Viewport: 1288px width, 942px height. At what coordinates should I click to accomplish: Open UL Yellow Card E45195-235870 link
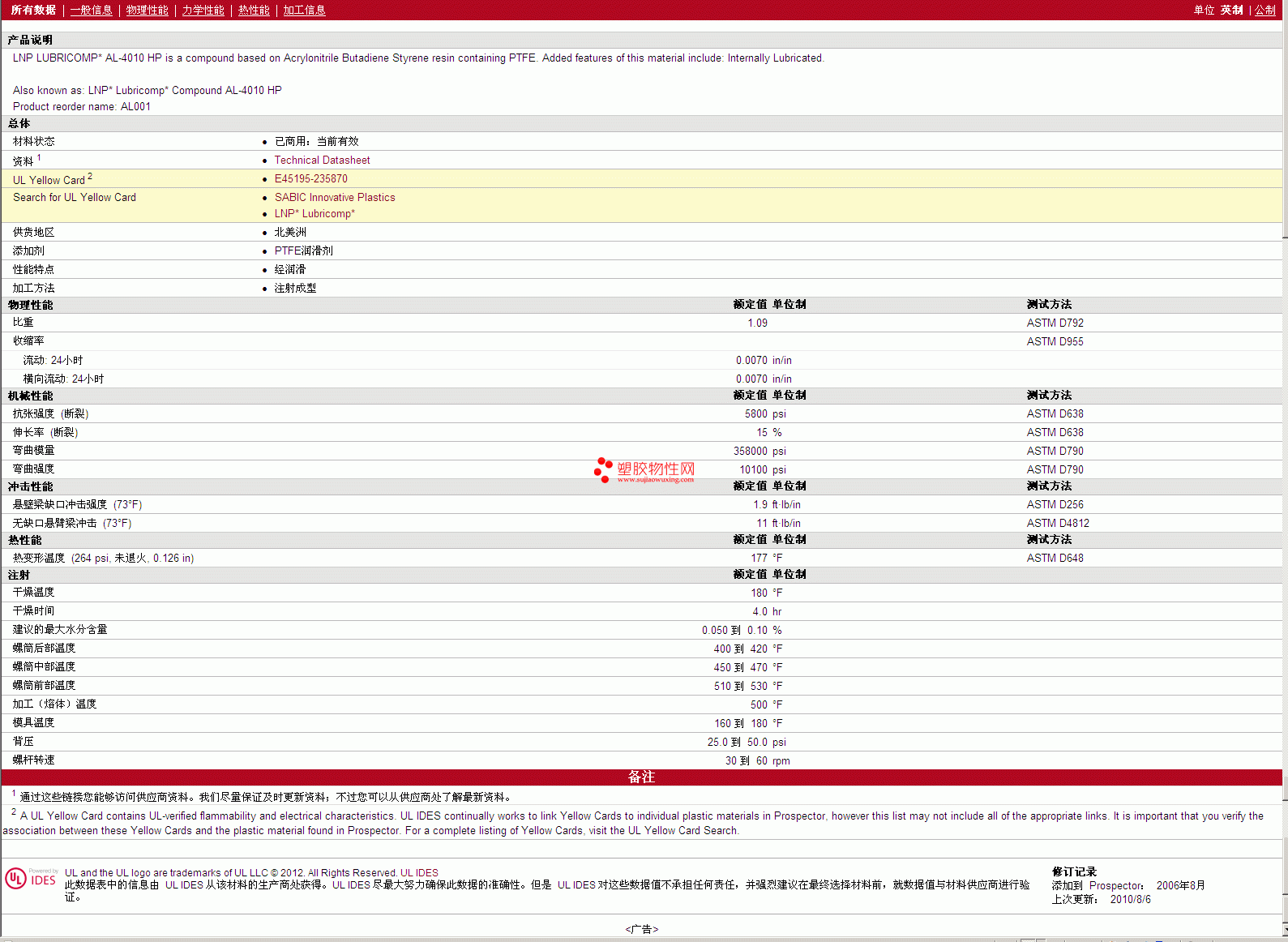click(x=310, y=179)
